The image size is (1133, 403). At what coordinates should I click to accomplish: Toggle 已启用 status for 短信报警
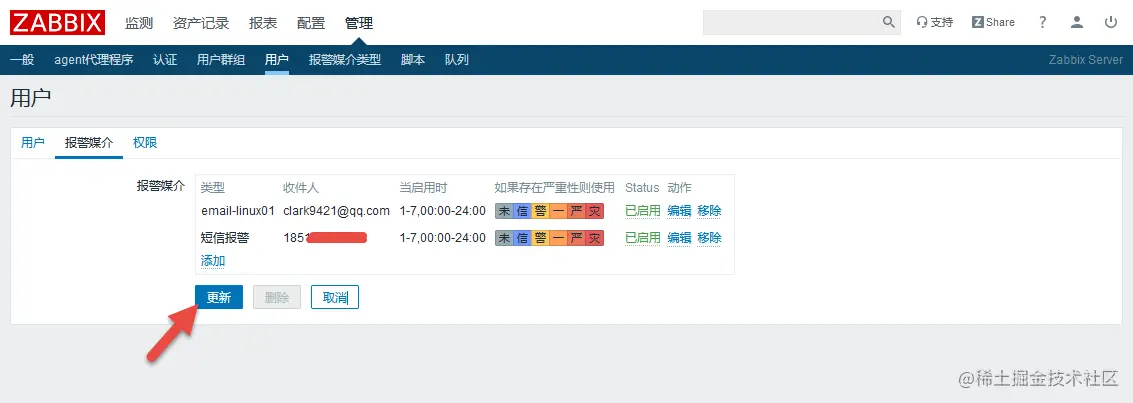642,238
